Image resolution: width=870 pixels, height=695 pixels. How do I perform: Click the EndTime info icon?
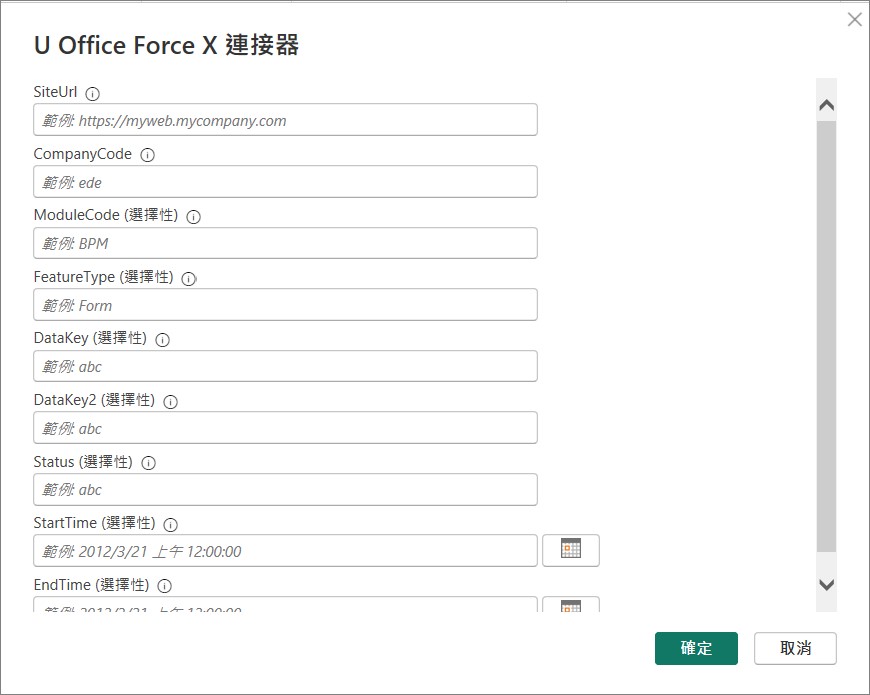point(165,586)
